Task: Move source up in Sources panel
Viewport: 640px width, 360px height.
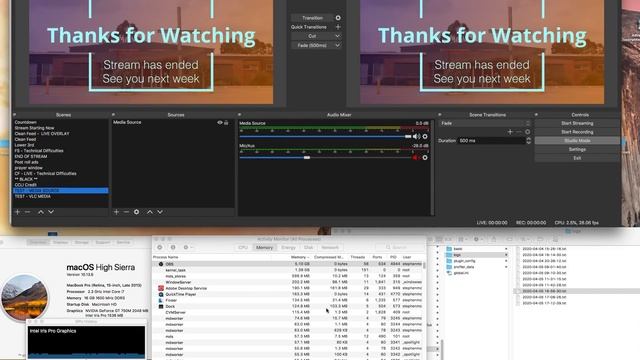Action: coord(150,212)
